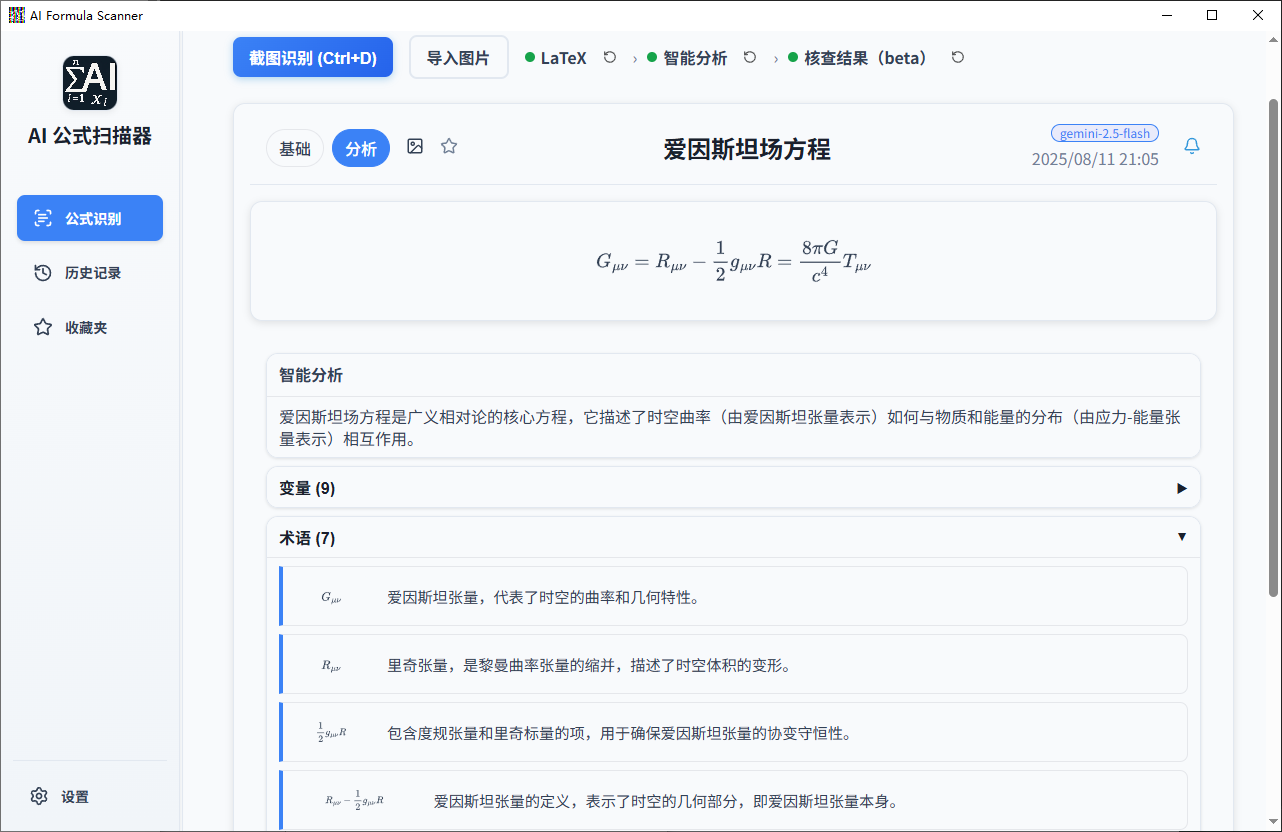
Task: Click the 公式识别 scan icon
Action: (x=43, y=218)
